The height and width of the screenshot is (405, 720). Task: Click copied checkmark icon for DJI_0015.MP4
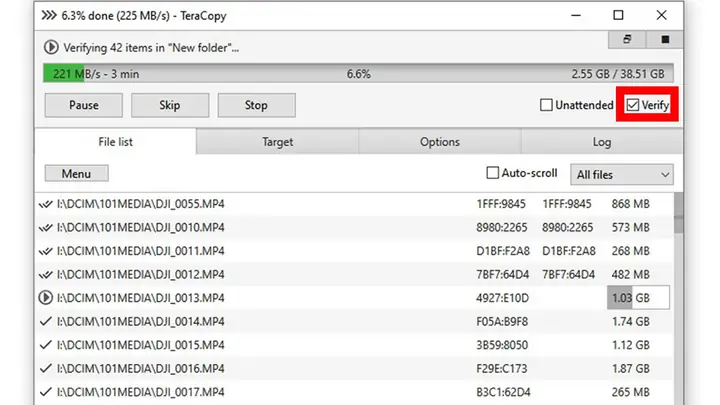coord(45,345)
